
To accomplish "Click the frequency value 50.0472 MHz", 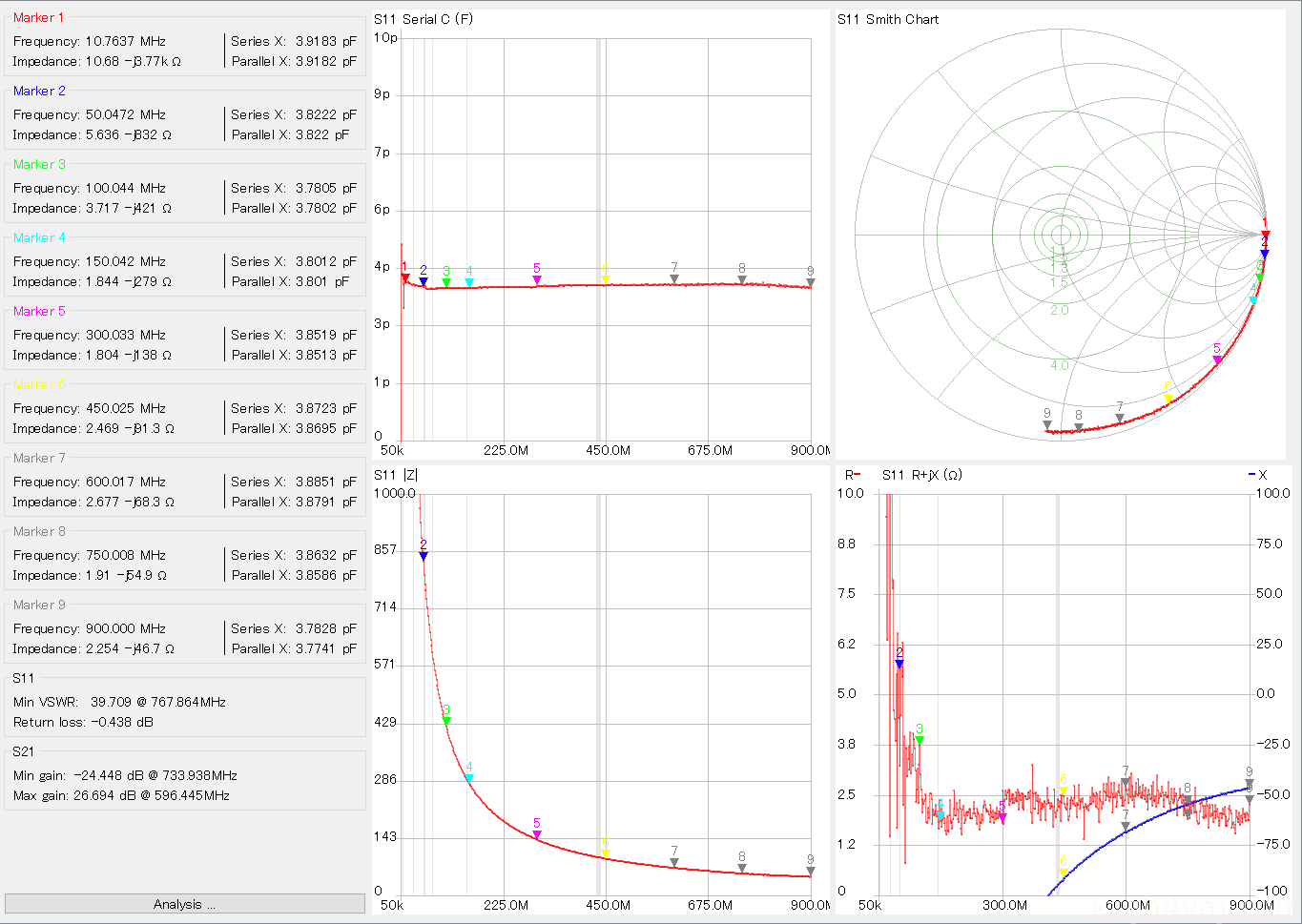I will click(x=125, y=114).
